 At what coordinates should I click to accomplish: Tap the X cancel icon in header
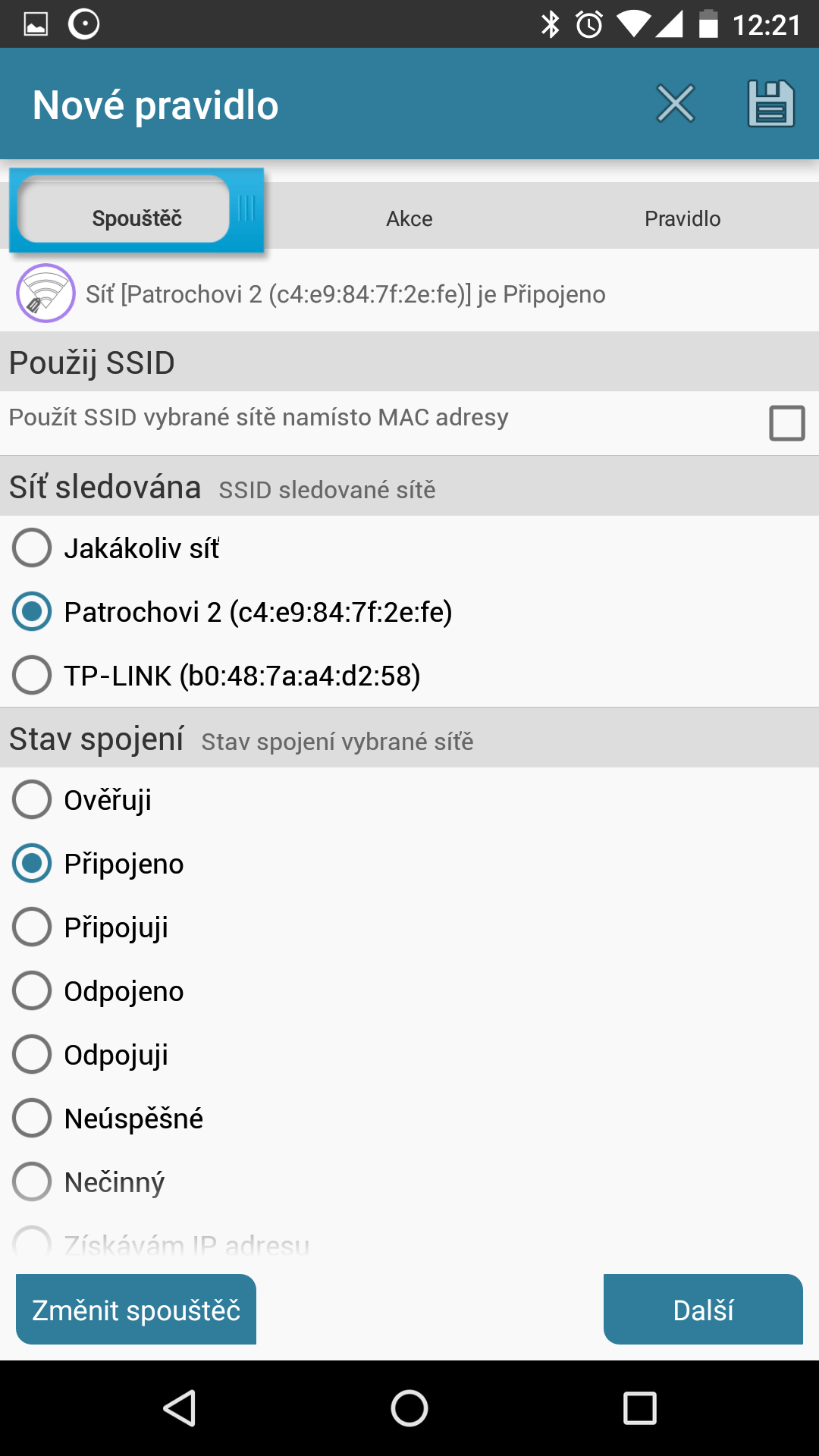coord(675,104)
